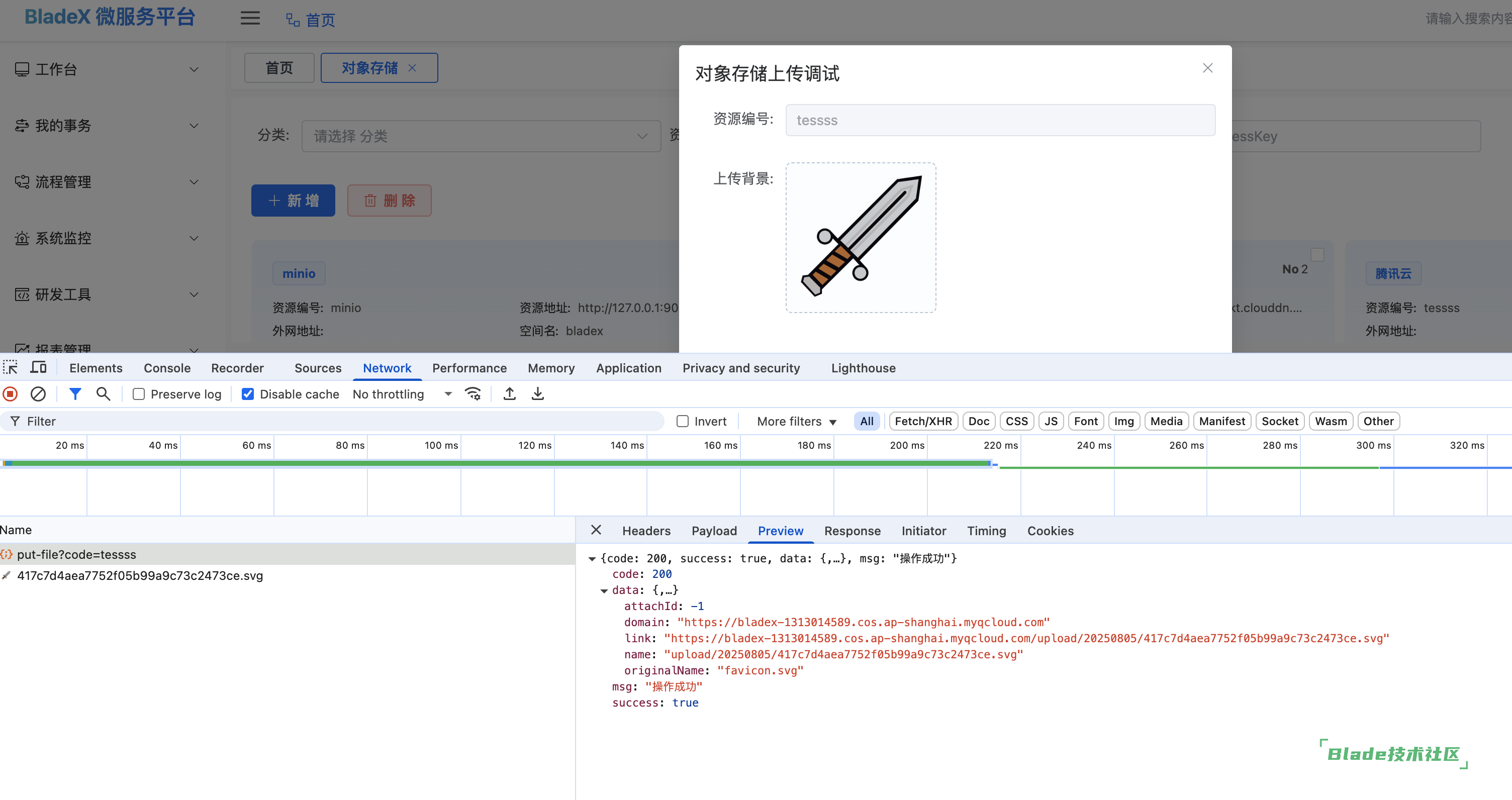This screenshot has height=800, width=1512.
Task: Click the JSON icon beside put-file request
Action: point(7,554)
